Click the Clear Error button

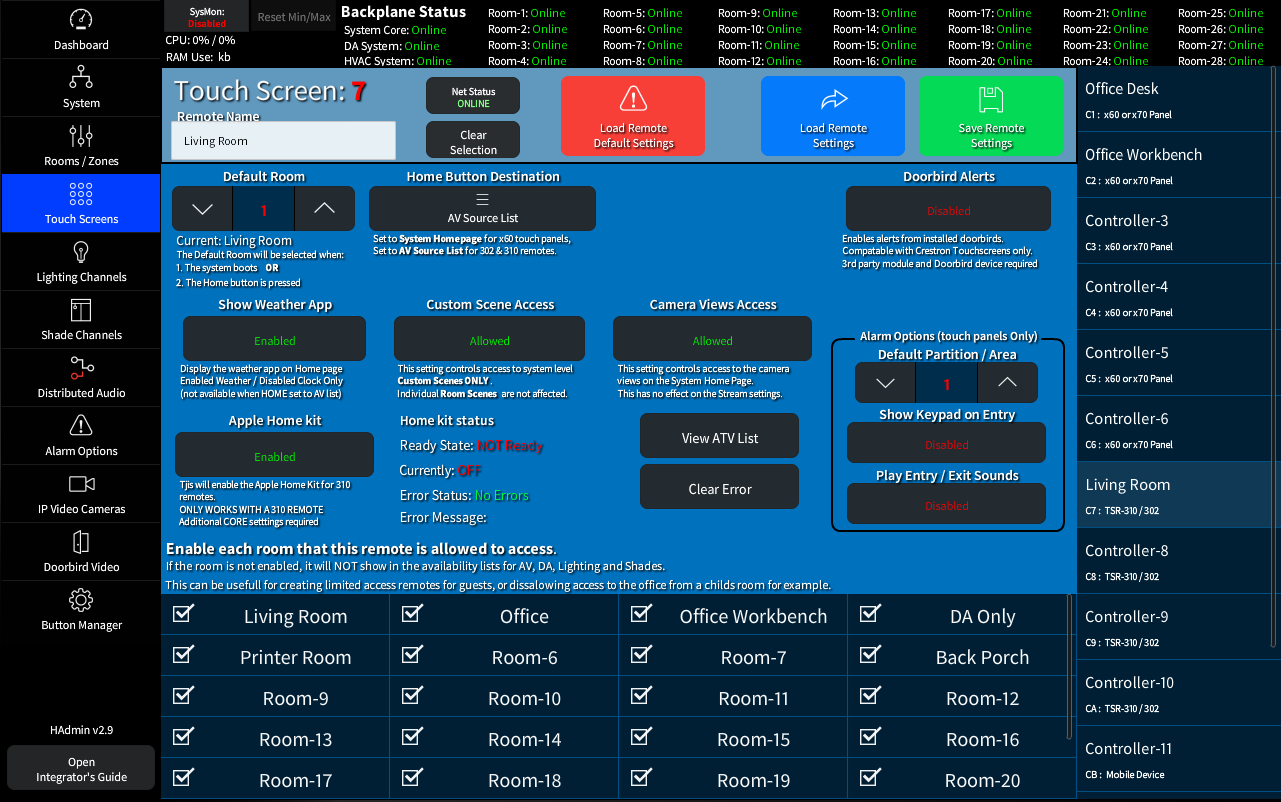(719, 488)
